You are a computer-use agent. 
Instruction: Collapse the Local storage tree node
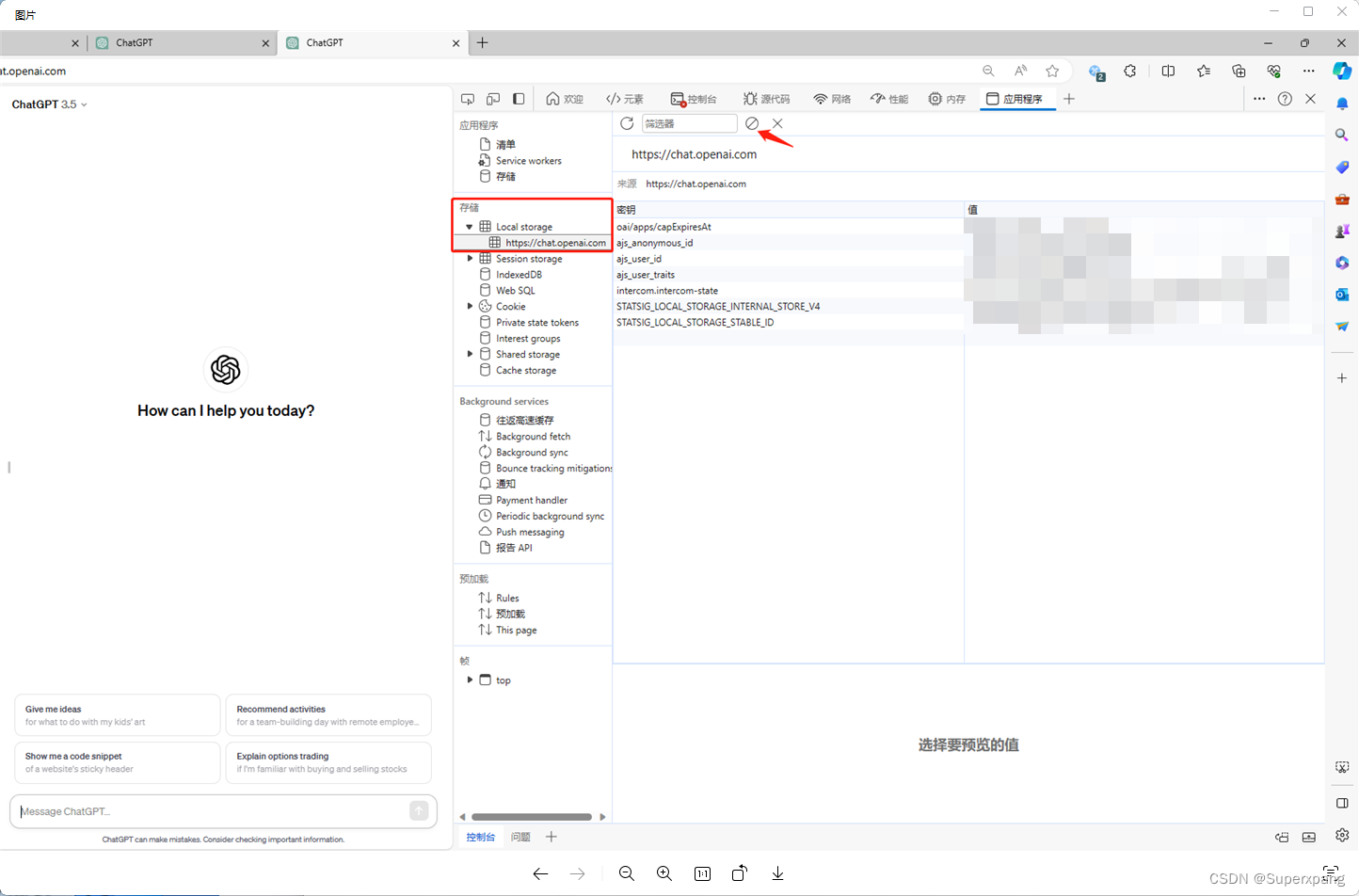tap(470, 227)
